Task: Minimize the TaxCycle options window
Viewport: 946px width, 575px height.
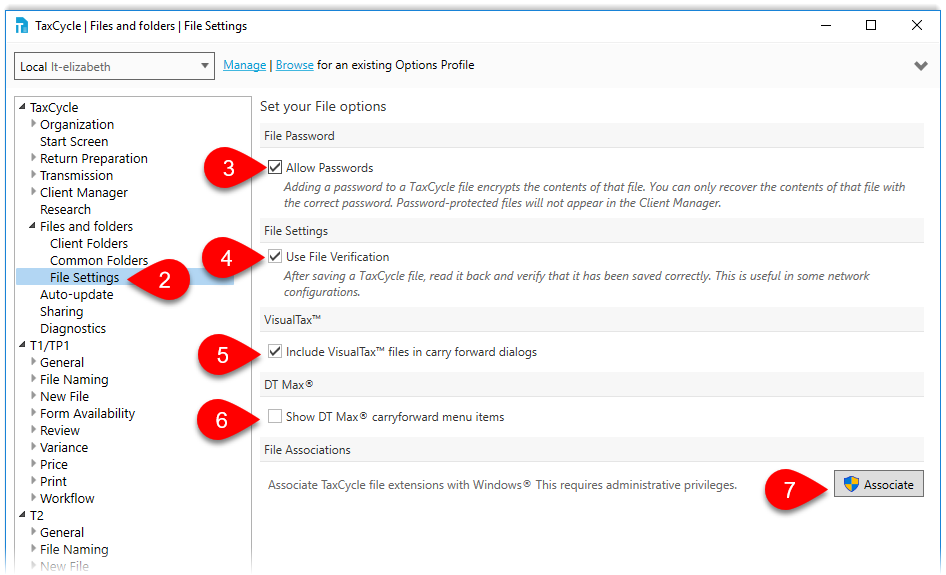Action: point(826,25)
